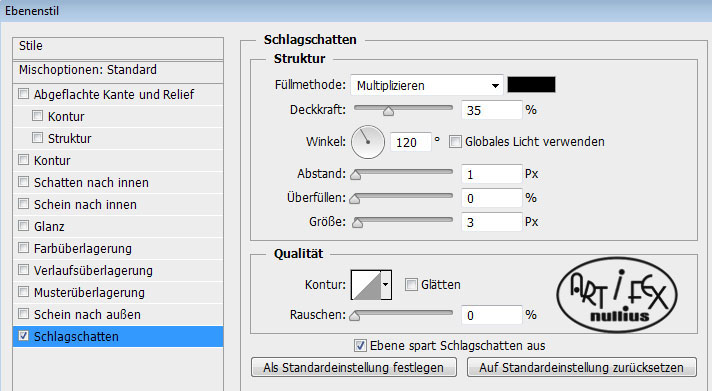
Task: Enable Schein nach innen checkbox
Action: pos(23,203)
